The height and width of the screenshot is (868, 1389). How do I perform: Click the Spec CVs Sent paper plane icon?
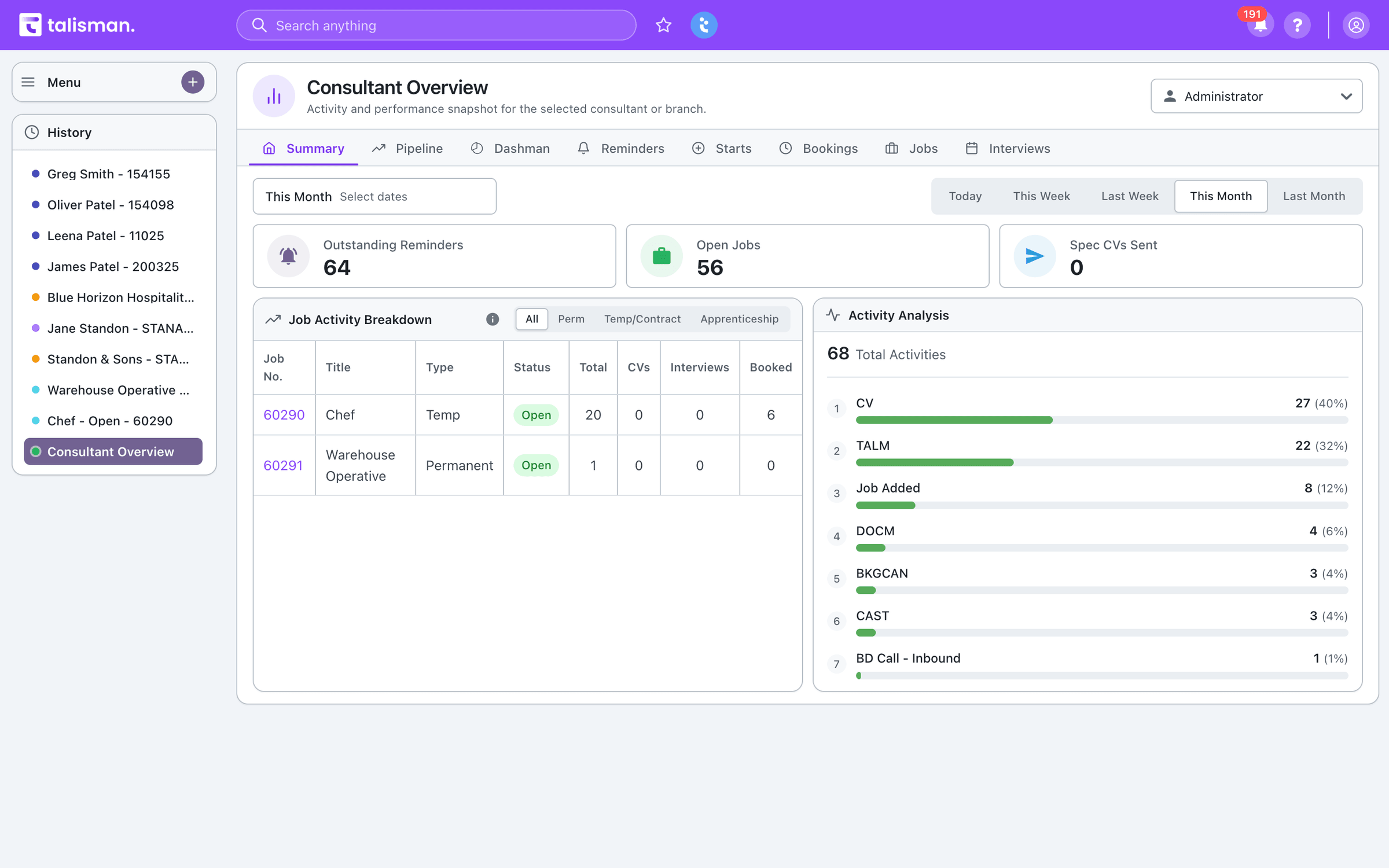click(1035, 256)
